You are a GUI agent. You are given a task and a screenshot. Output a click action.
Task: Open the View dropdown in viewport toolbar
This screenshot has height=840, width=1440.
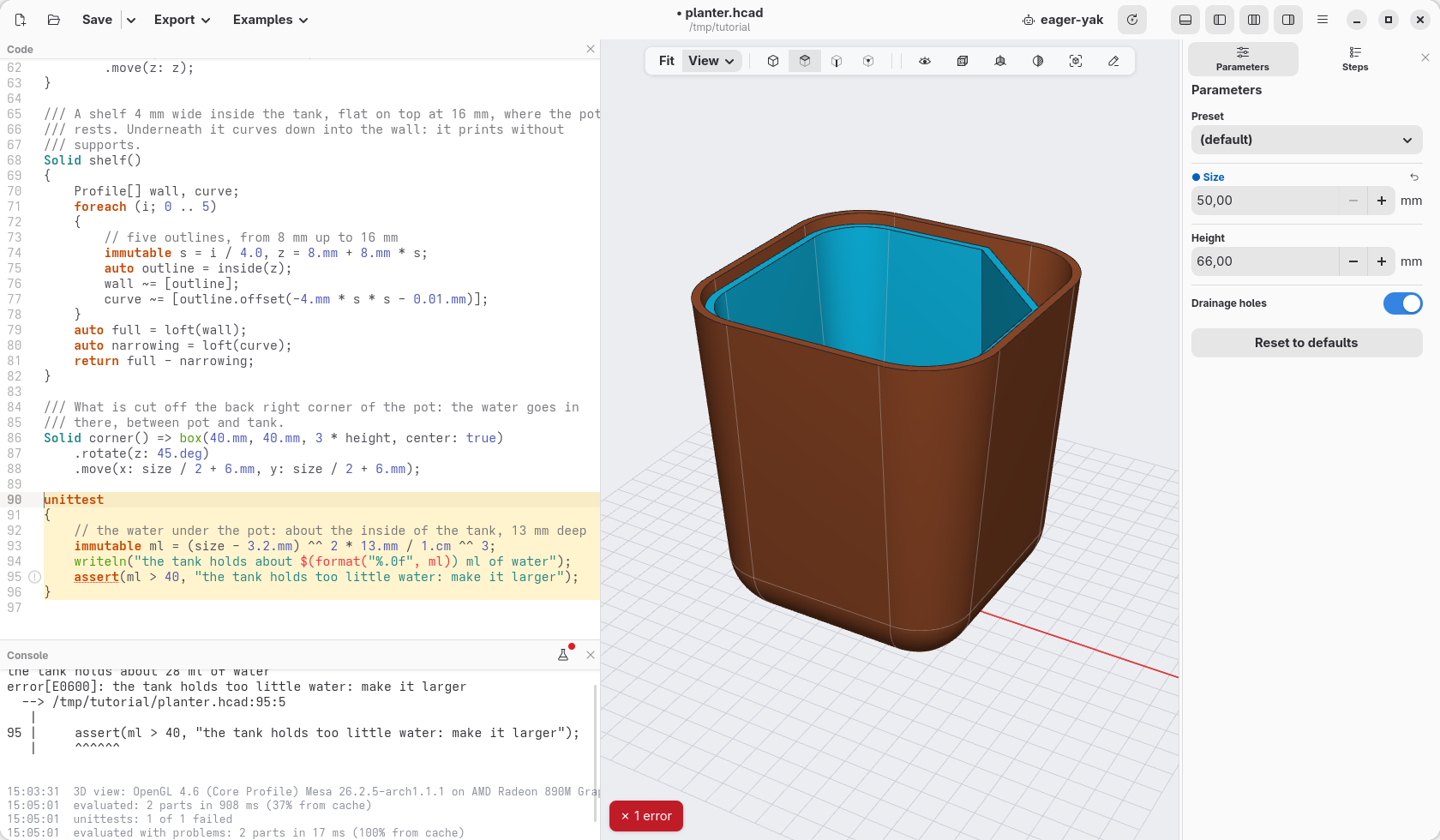(711, 61)
